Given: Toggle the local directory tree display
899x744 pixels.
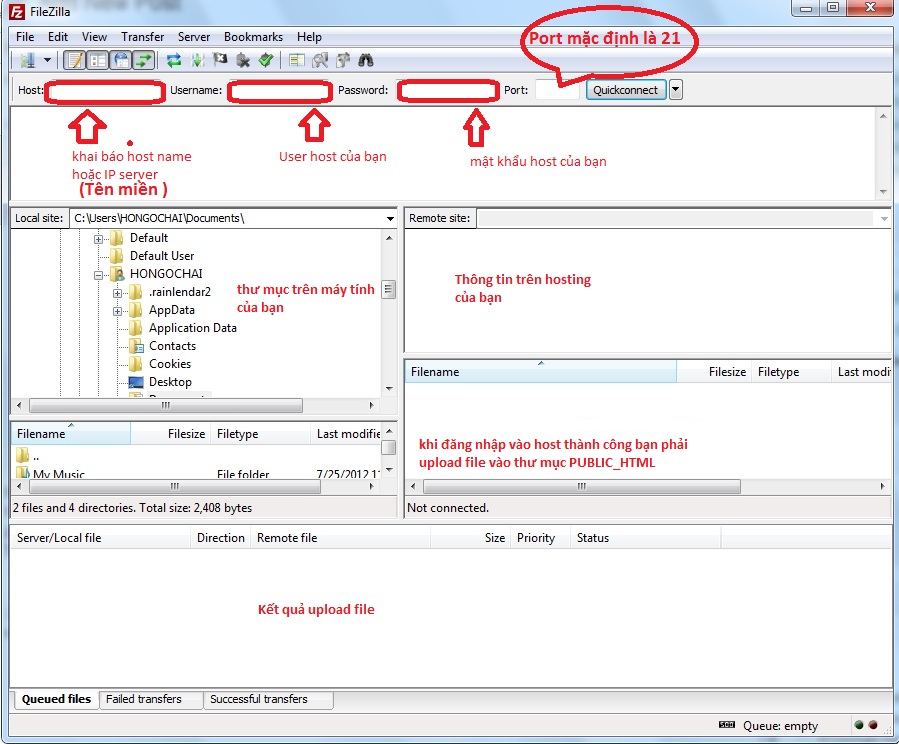Looking at the screenshot, I should pos(98,60).
